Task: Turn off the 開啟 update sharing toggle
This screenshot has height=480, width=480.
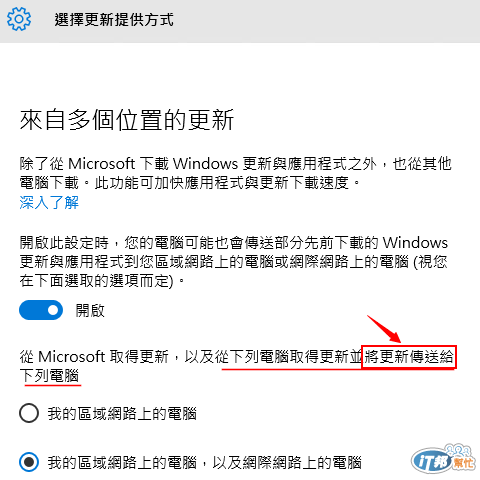Action: click(x=41, y=310)
